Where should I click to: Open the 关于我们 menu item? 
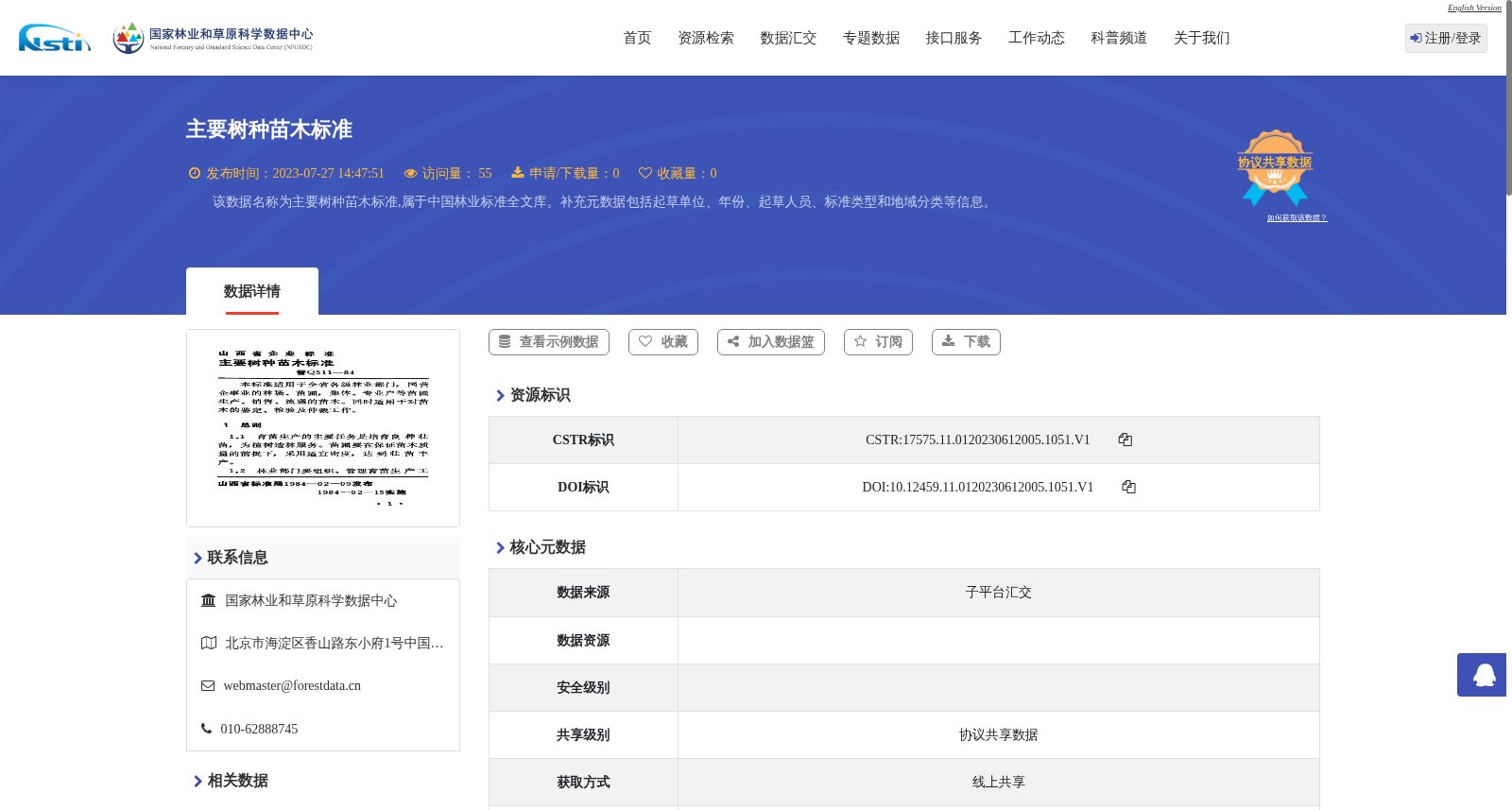[1202, 38]
